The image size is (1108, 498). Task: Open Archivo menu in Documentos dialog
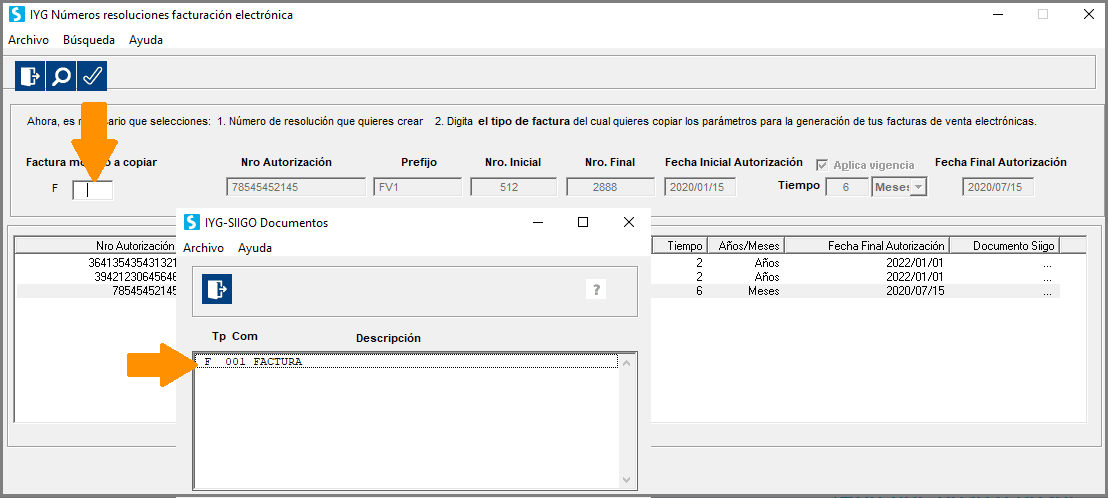(x=204, y=248)
